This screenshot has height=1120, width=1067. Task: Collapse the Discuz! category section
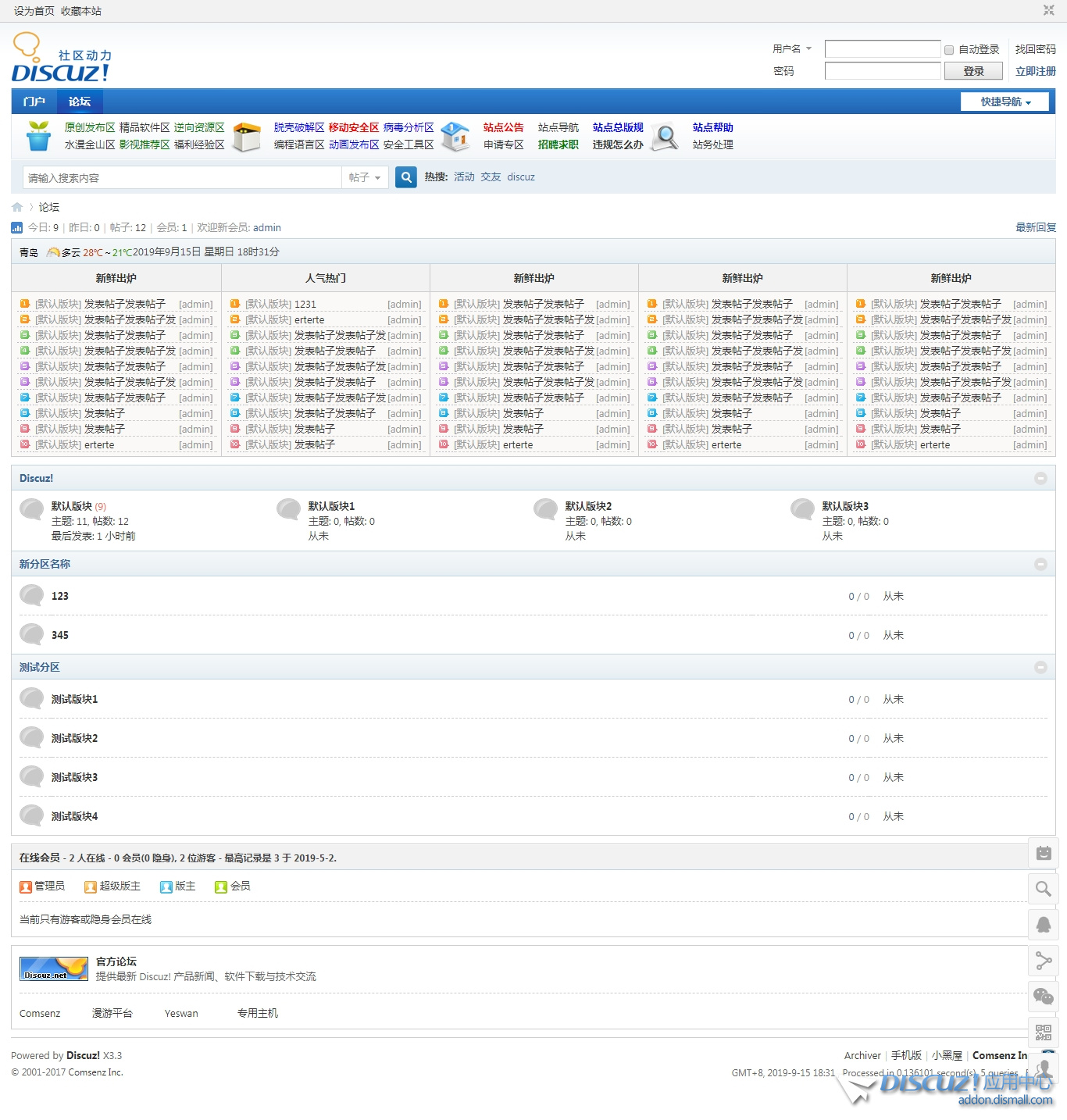(x=1040, y=478)
